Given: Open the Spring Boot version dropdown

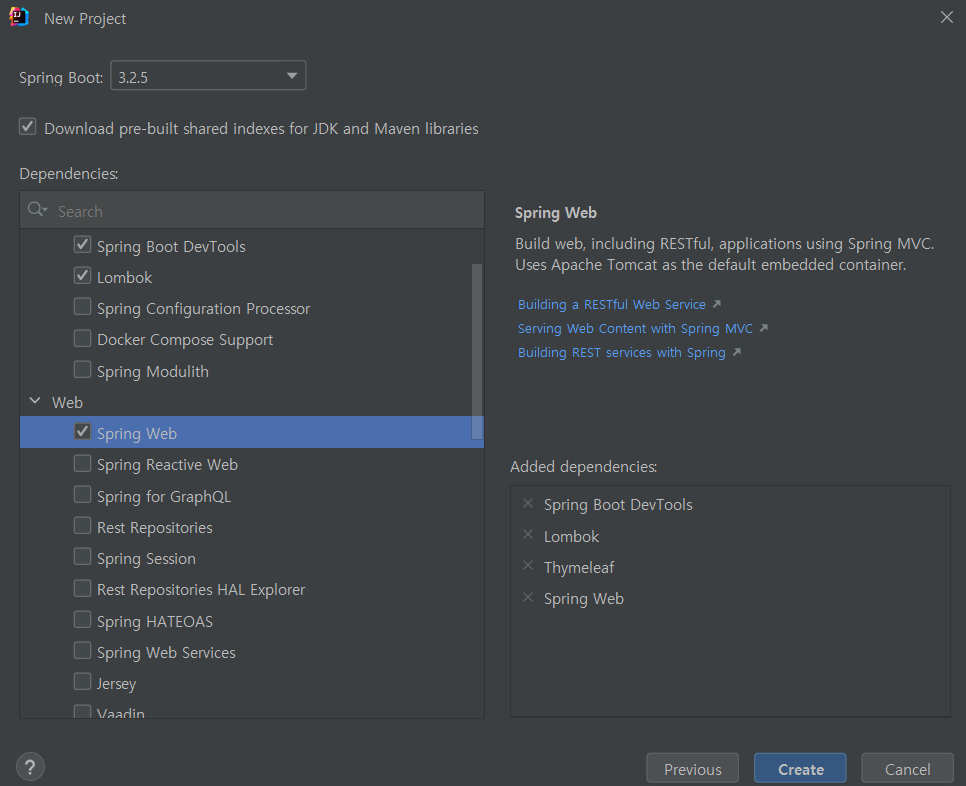Looking at the screenshot, I should [x=208, y=76].
